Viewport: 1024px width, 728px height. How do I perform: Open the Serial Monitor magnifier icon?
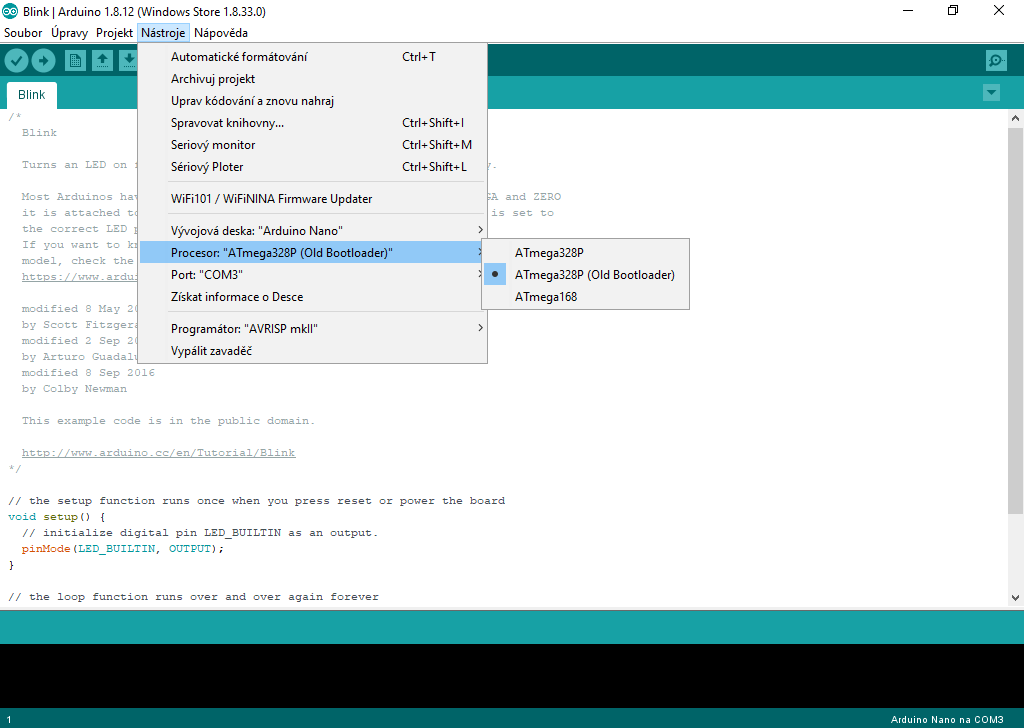pyautogui.click(x=996, y=61)
